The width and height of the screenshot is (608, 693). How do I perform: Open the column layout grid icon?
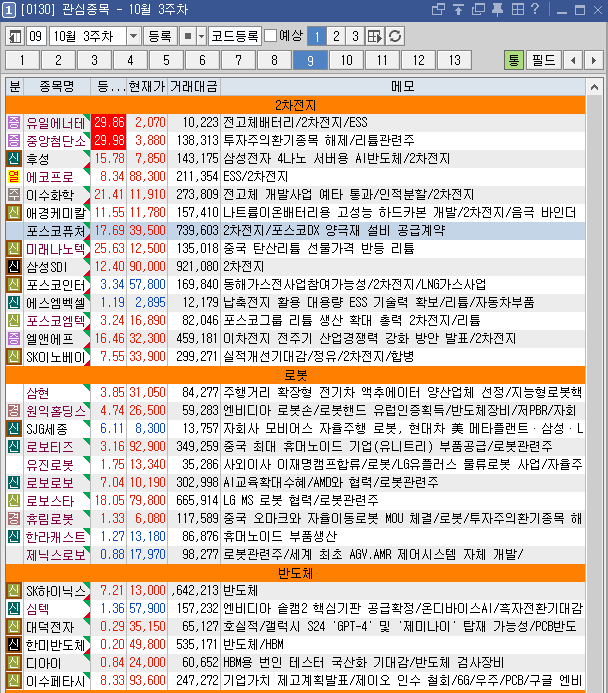(374, 36)
